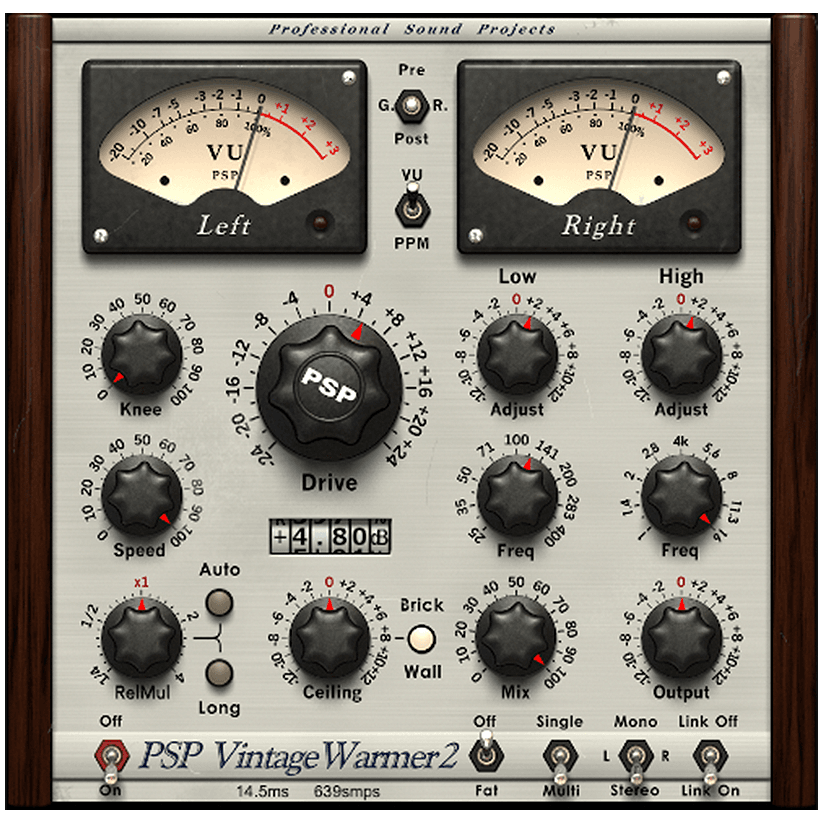This screenshot has height=823, width=823.
Task: Click the Right meter overload LED
Action: [x=694, y=221]
